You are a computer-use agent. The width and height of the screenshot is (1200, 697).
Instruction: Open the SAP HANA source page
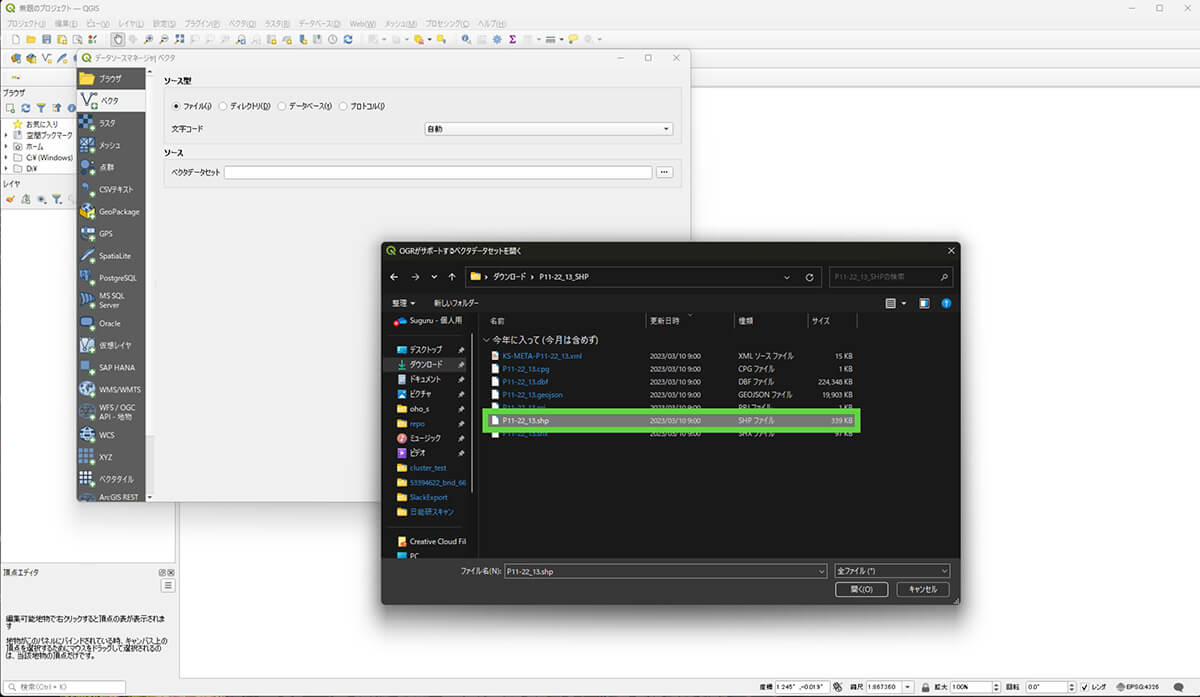pyautogui.click(x=111, y=367)
